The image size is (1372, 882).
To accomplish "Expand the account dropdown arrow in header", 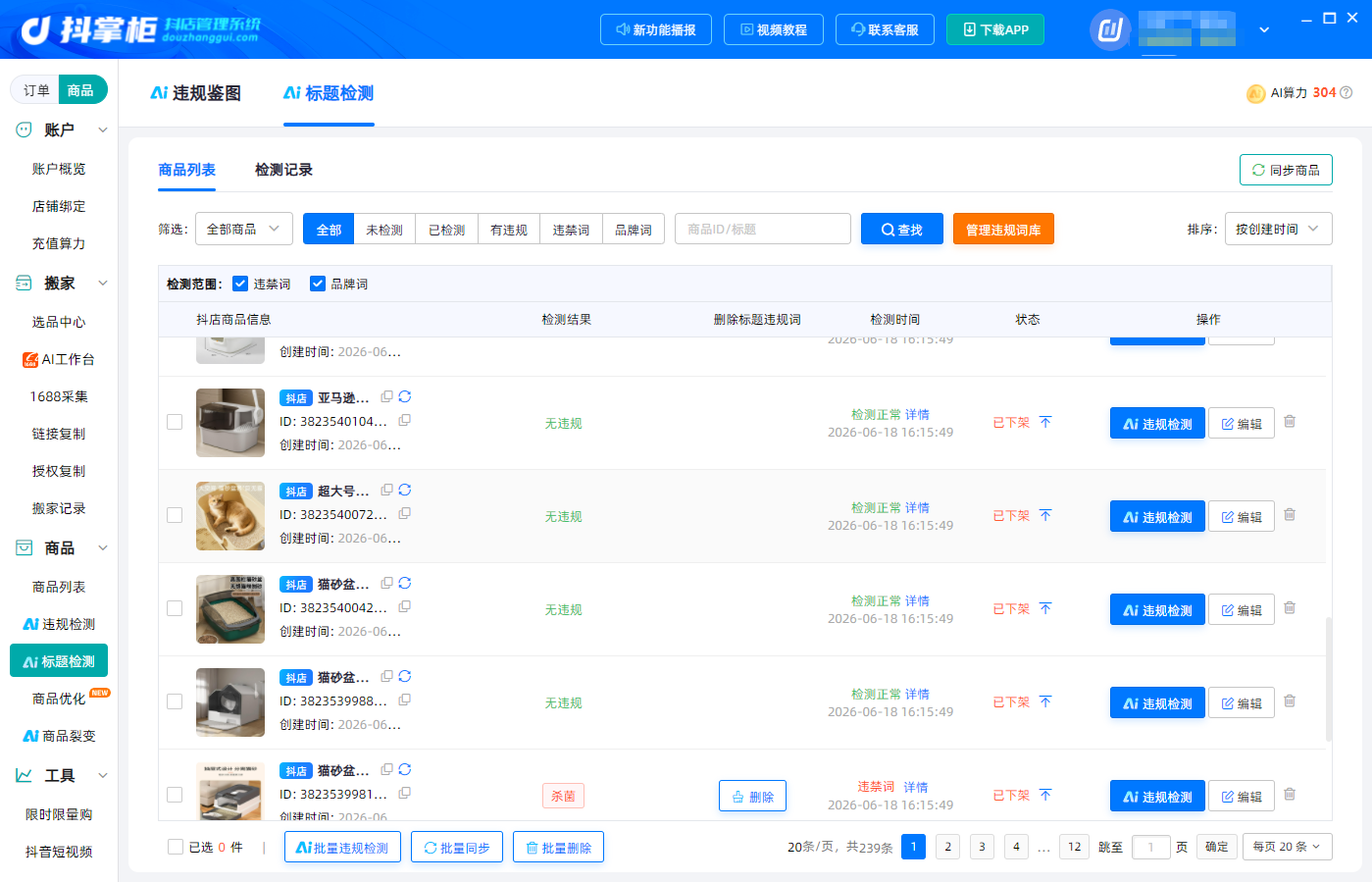I will pyautogui.click(x=1264, y=29).
